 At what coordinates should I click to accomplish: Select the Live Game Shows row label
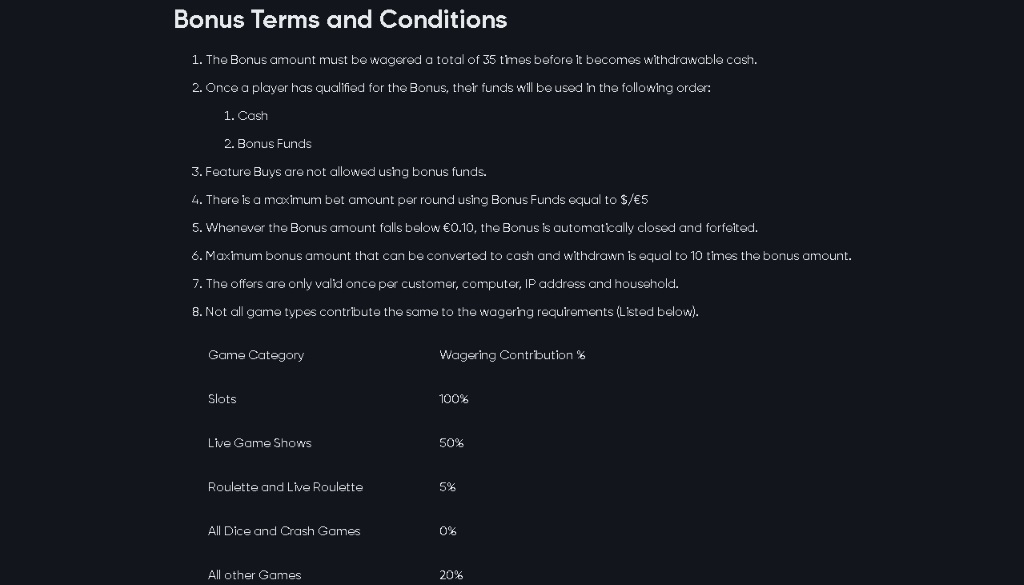click(x=260, y=443)
